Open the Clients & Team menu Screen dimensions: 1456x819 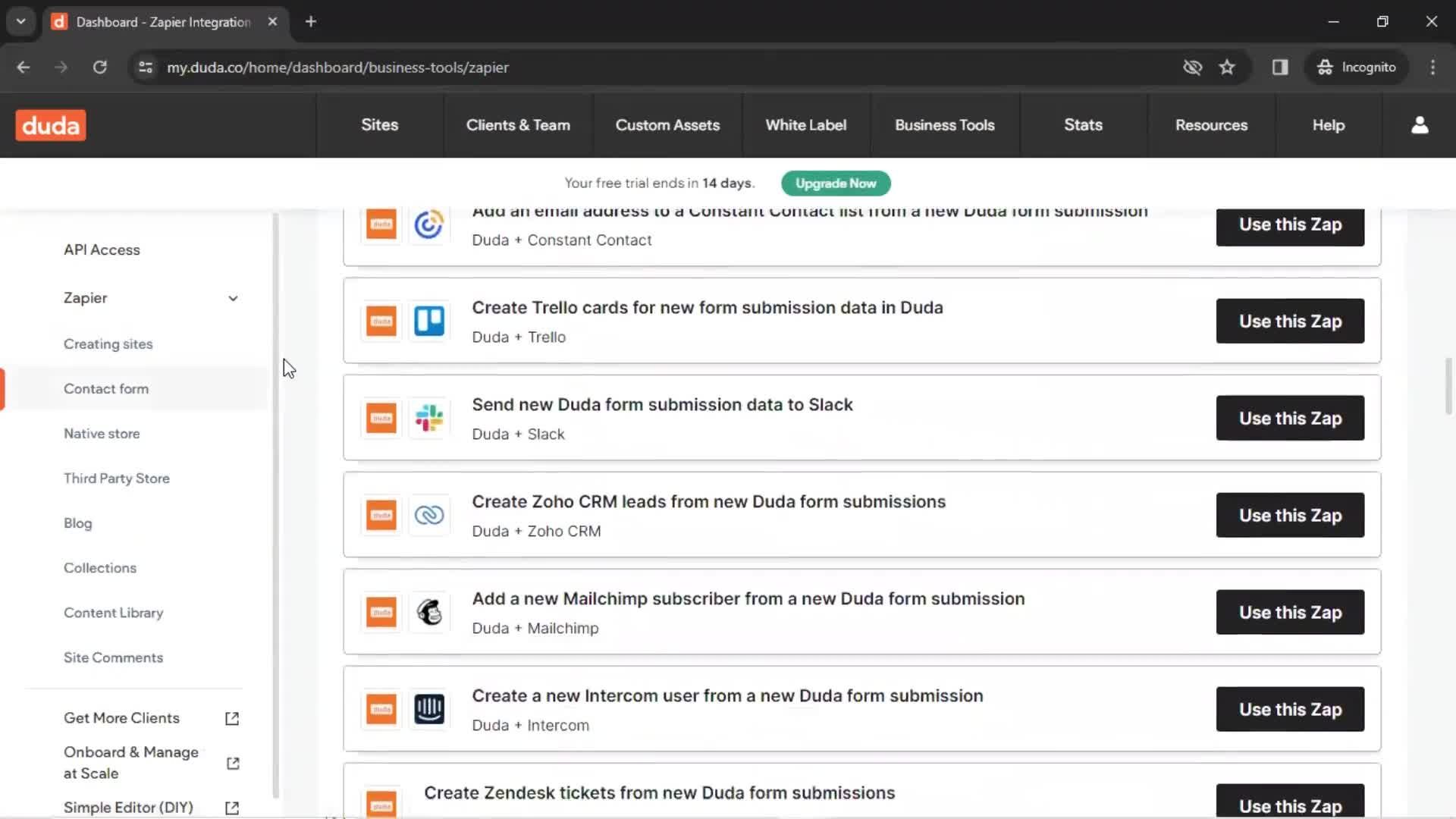pos(518,125)
